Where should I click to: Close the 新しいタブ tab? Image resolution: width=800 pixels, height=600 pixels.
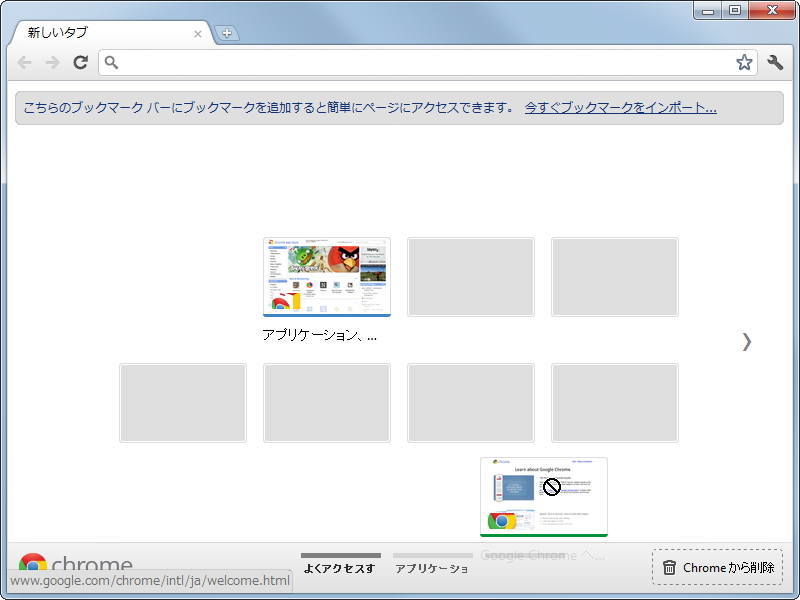pyautogui.click(x=198, y=33)
